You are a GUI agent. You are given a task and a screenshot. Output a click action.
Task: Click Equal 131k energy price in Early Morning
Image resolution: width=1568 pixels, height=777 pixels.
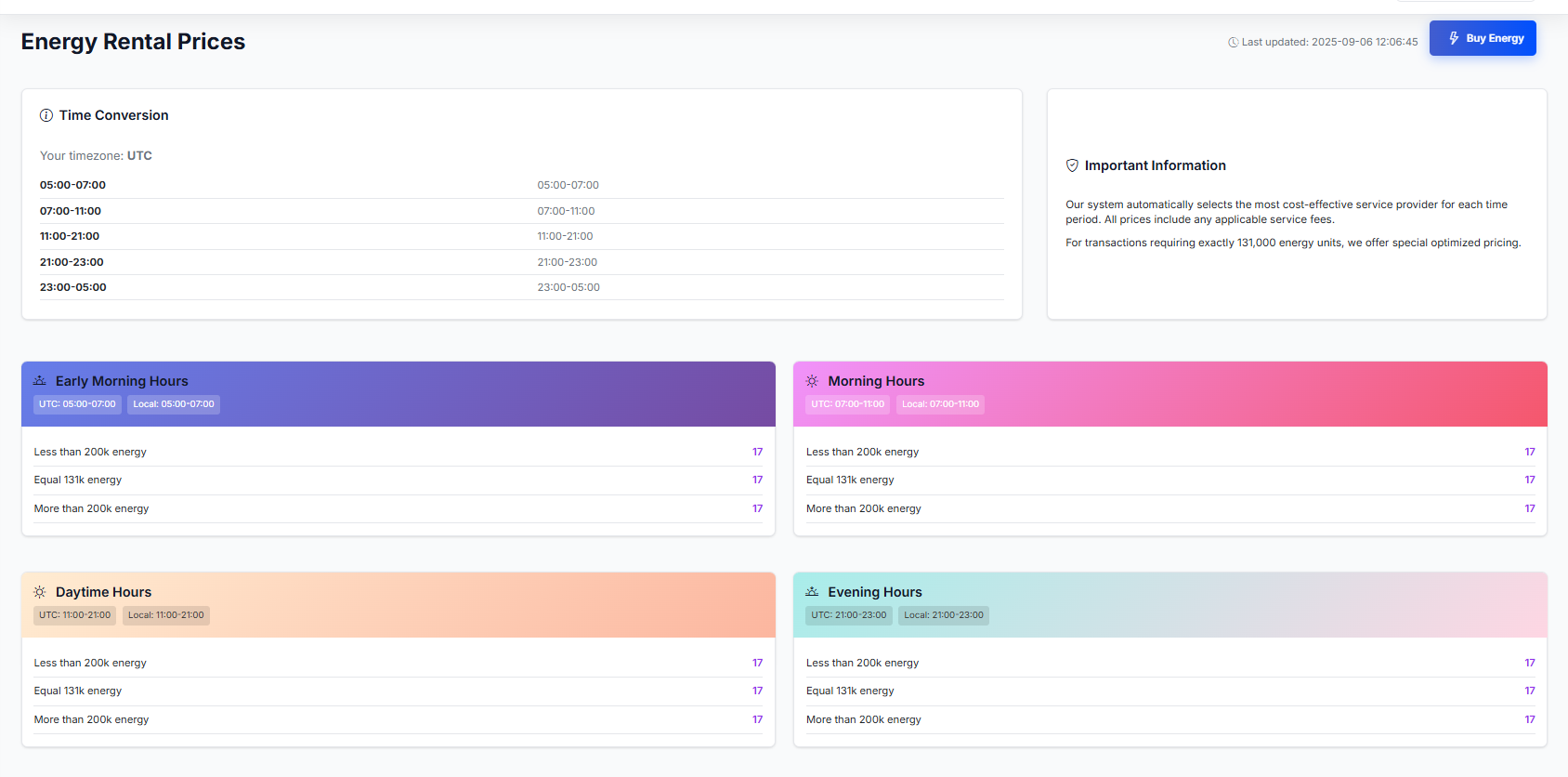click(757, 481)
